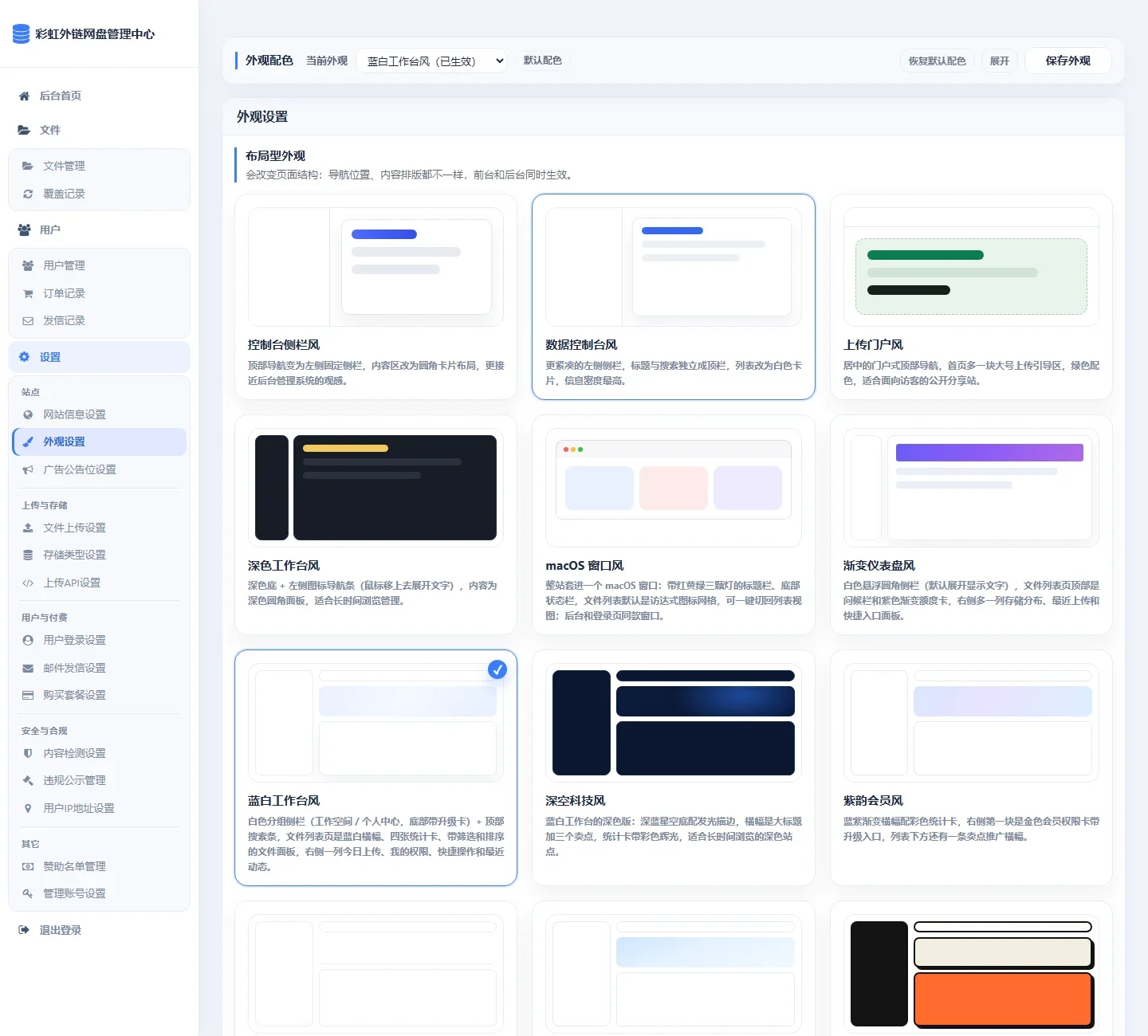The height and width of the screenshot is (1036, 1148).
Task: Collapse the 文件 sidebar group
Action: coord(99,130)
